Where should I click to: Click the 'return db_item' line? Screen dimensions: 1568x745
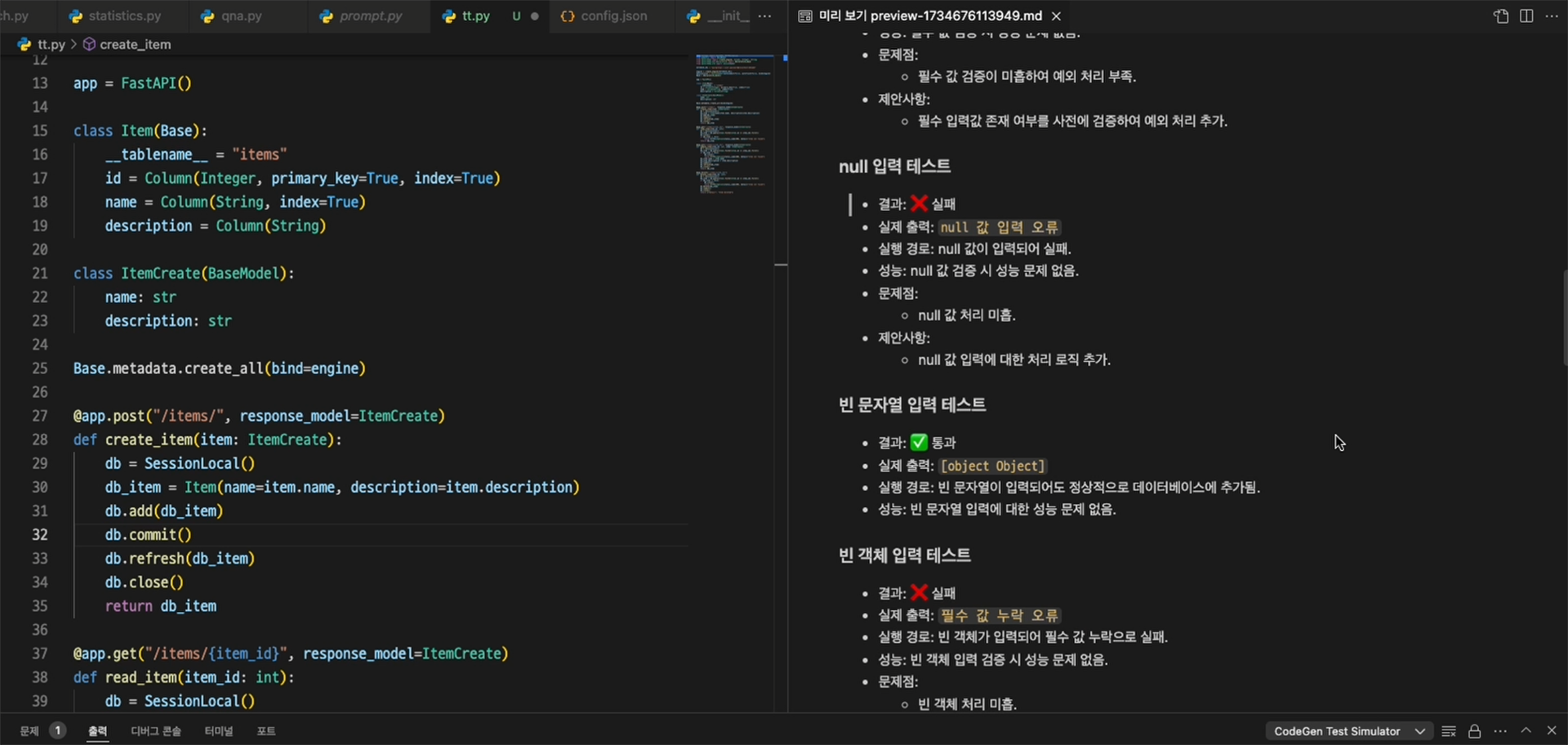161,606
